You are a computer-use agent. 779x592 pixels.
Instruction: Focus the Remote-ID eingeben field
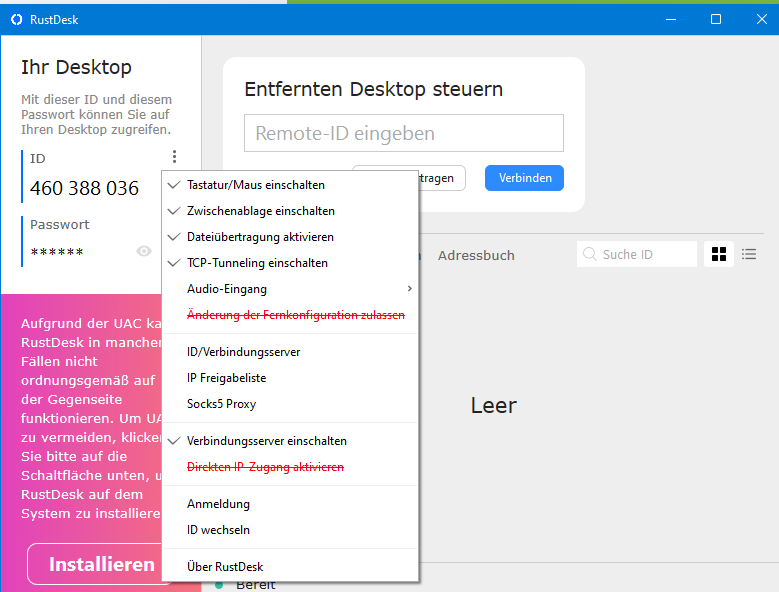coord(403,133)
